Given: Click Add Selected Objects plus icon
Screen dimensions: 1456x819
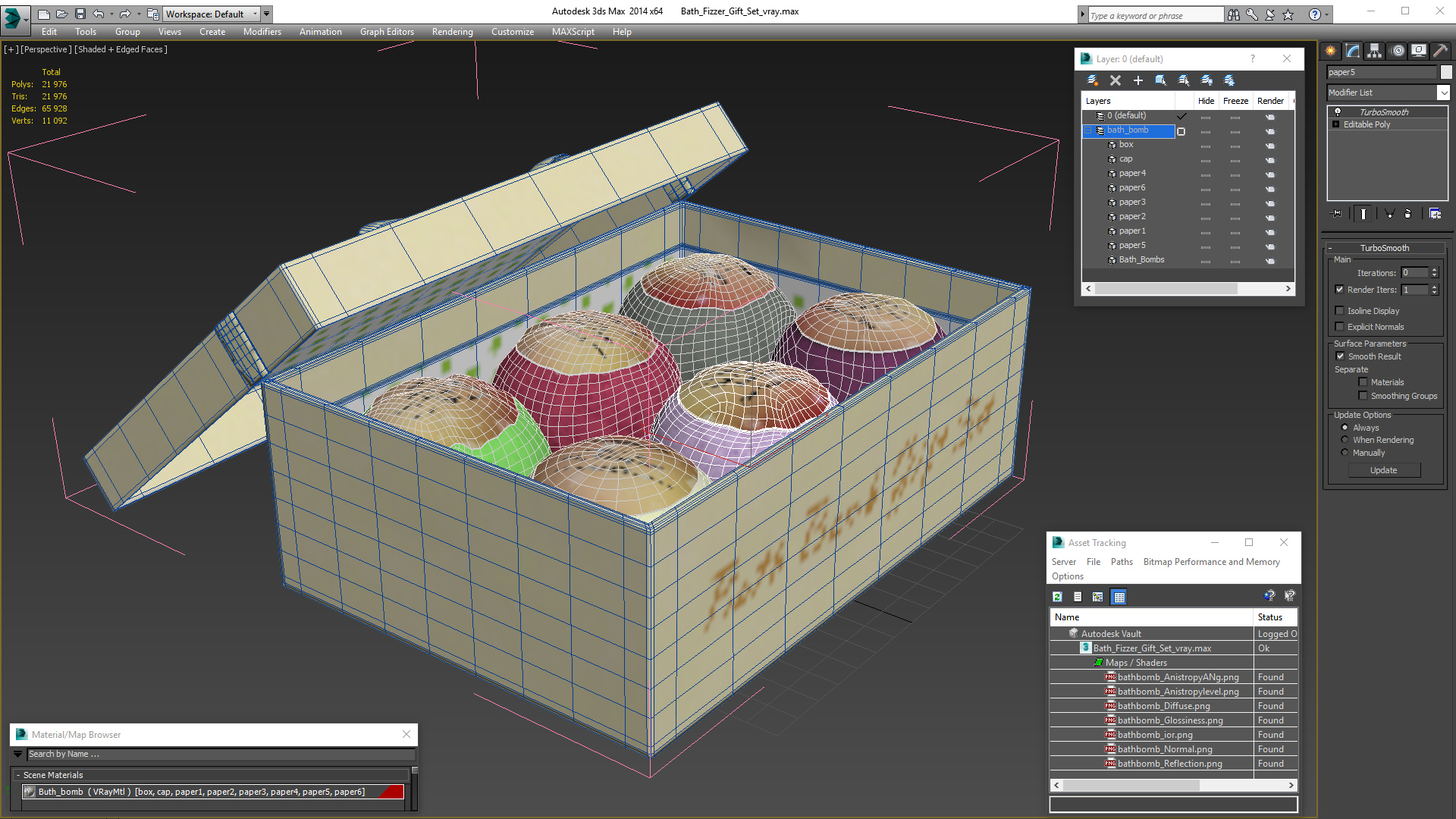Looking at the screenshot, I should [1137, 80].
